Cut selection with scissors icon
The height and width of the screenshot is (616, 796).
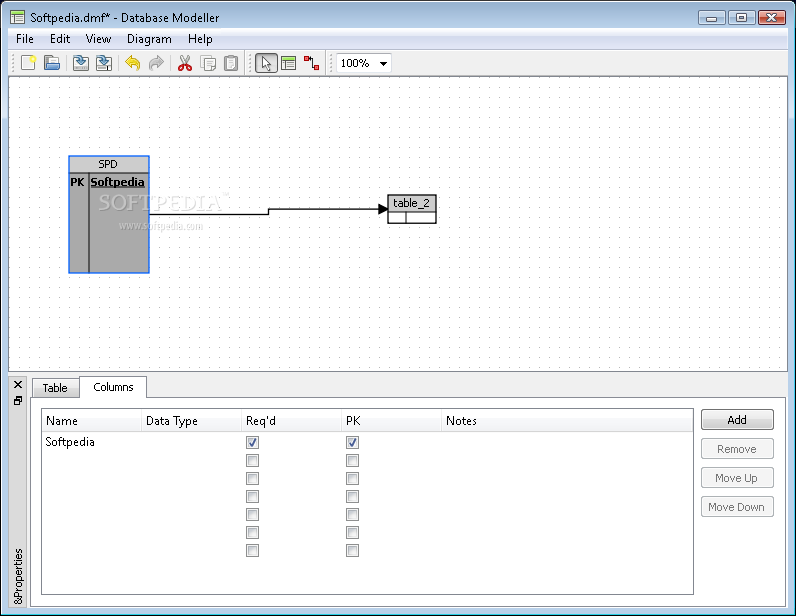tap(185, 63)
